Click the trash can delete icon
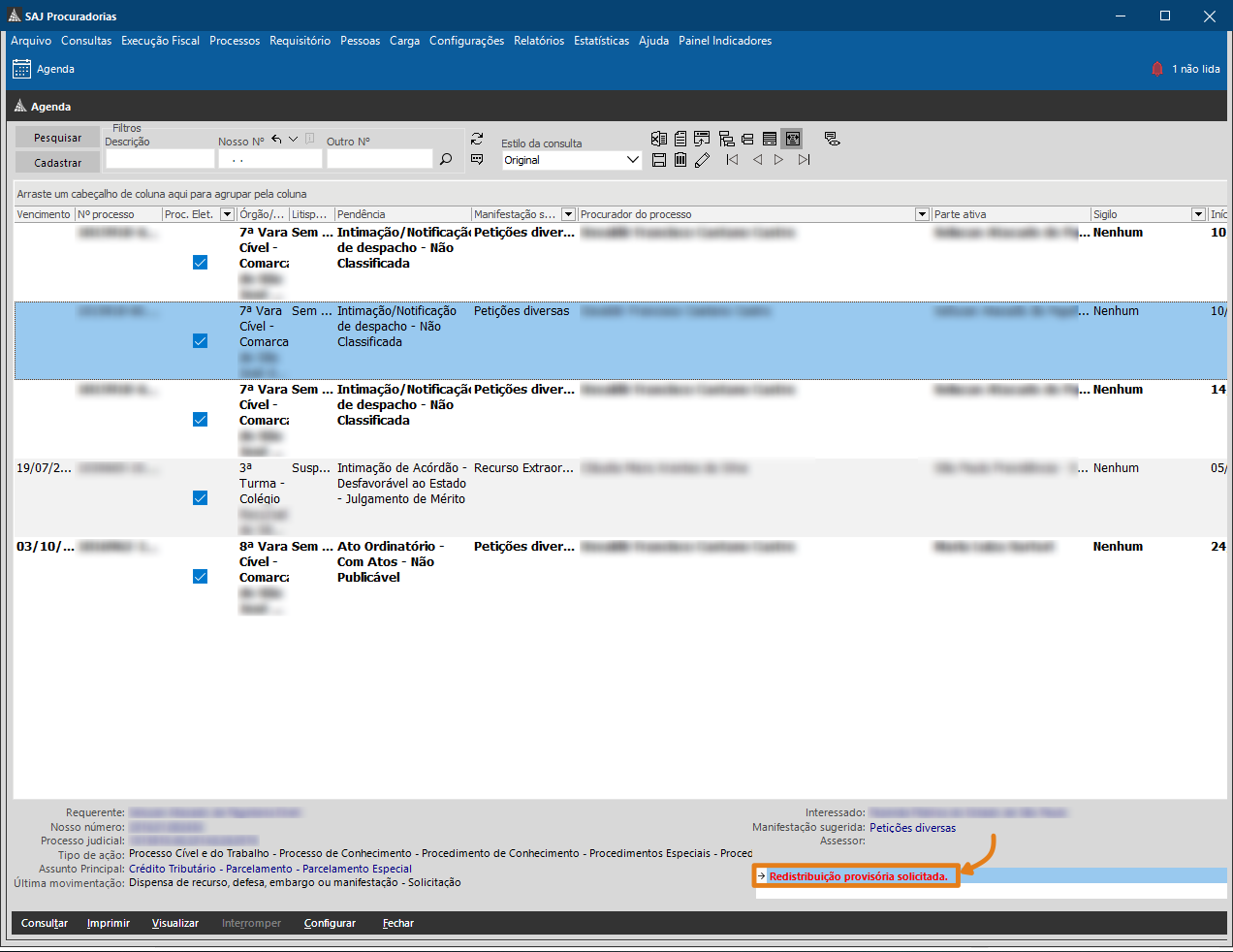 (680, 160)
